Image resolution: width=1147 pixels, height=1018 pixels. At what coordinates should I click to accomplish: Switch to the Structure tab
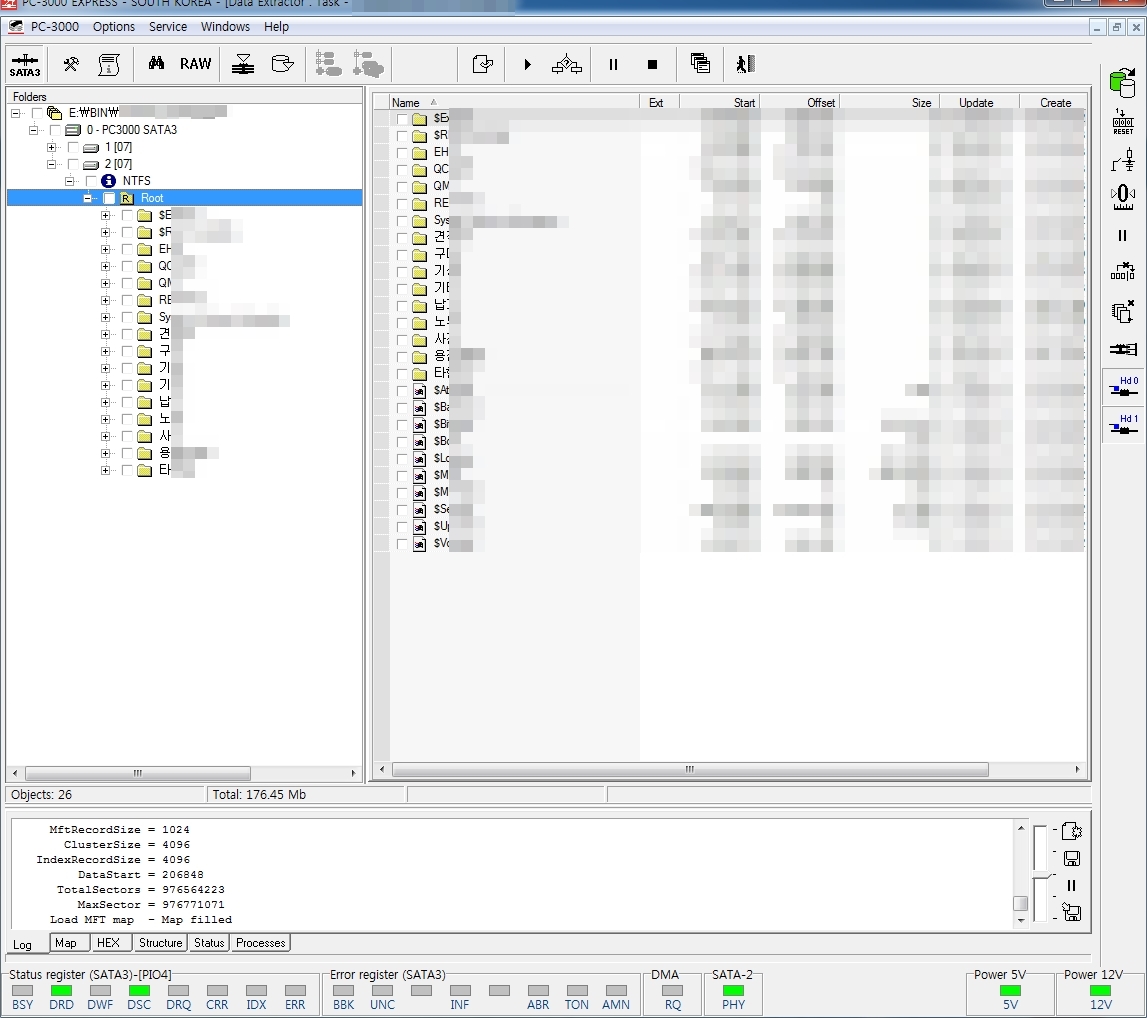point(160,943)
